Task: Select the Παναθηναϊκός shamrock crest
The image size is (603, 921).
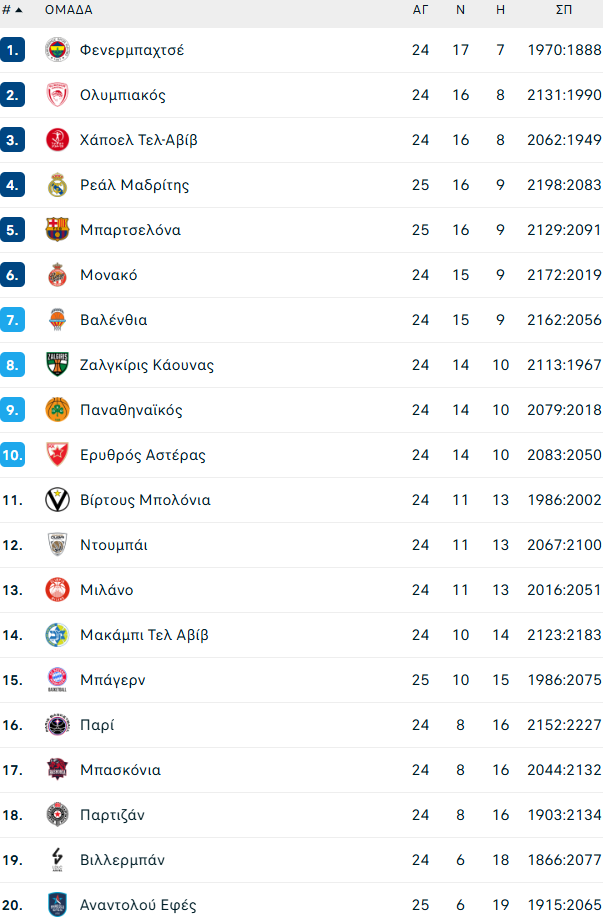Action: [57, 409]
